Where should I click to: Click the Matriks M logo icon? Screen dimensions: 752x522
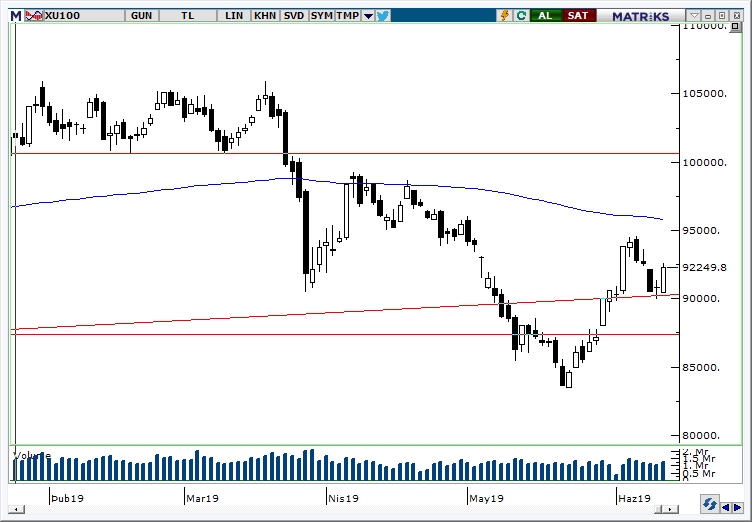coord(16,16)
